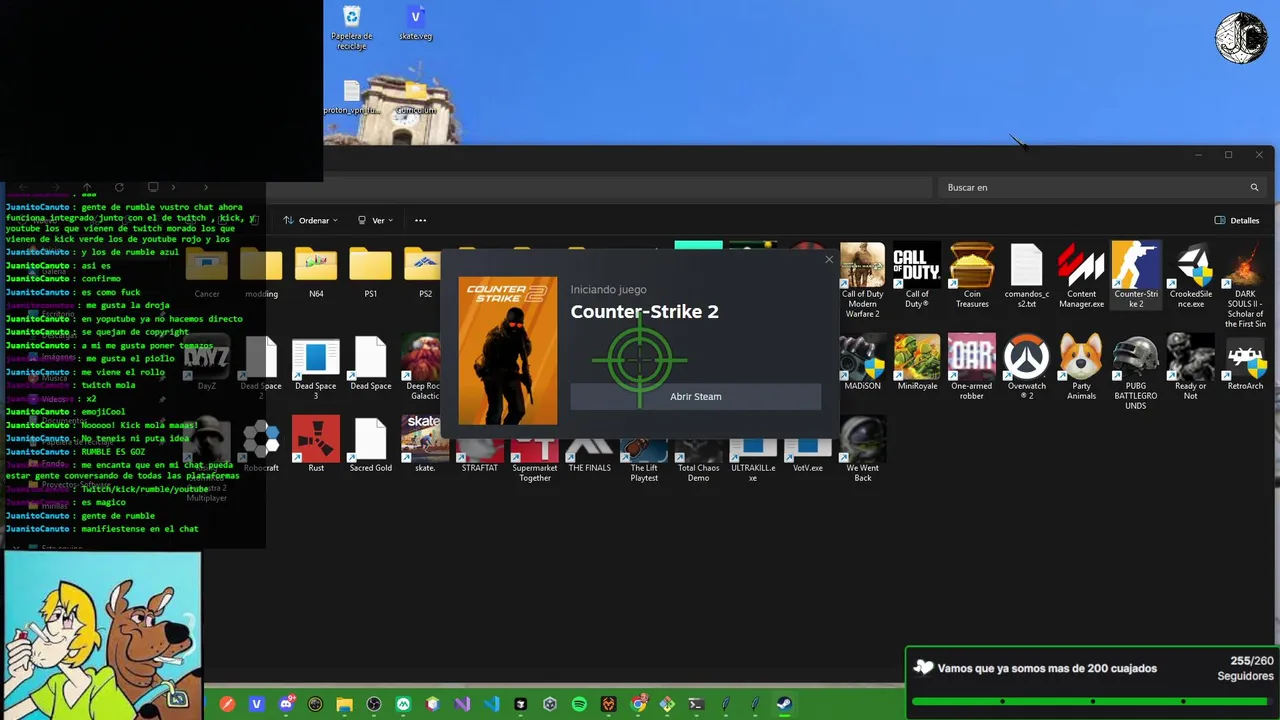The width and height of the screenshot is (1280, 720).
Task: Select the N64 folder
Action: click(316, 271)
